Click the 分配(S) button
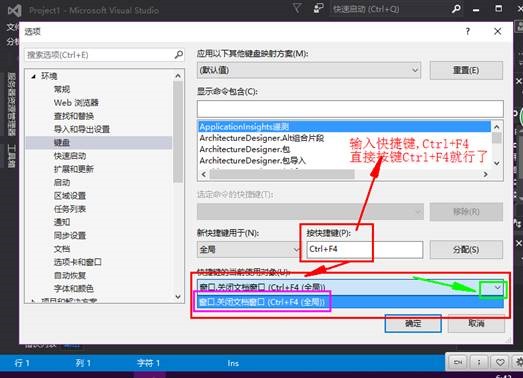The image size is (523, 378). click(466, 249)
